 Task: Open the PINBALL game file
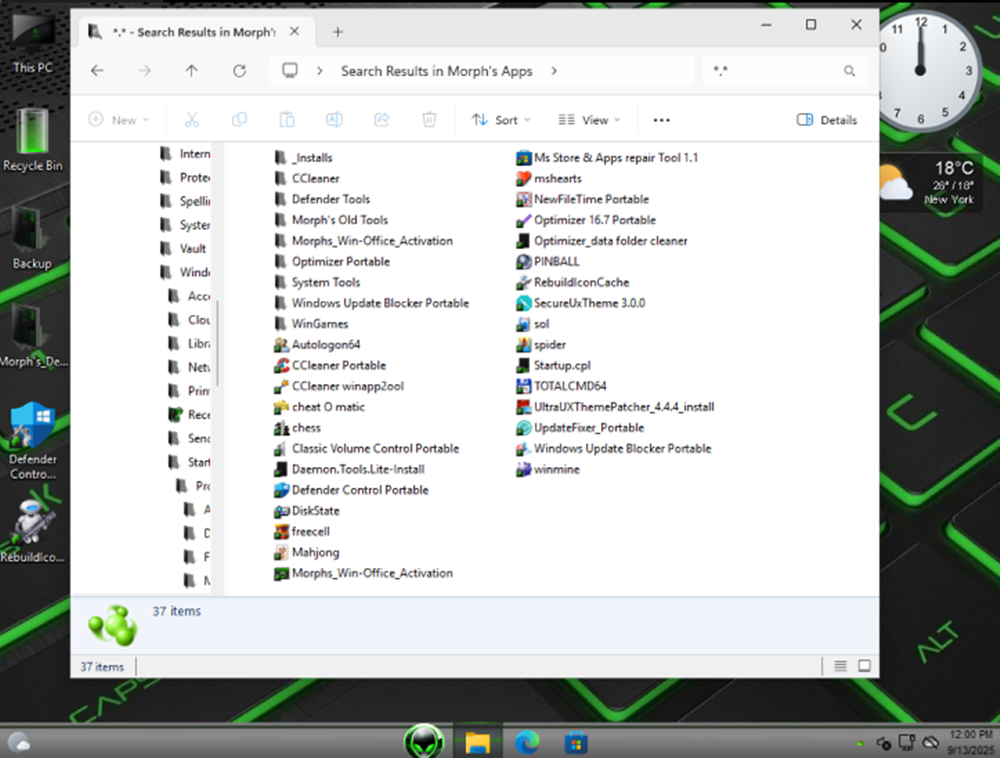[556, 261]
